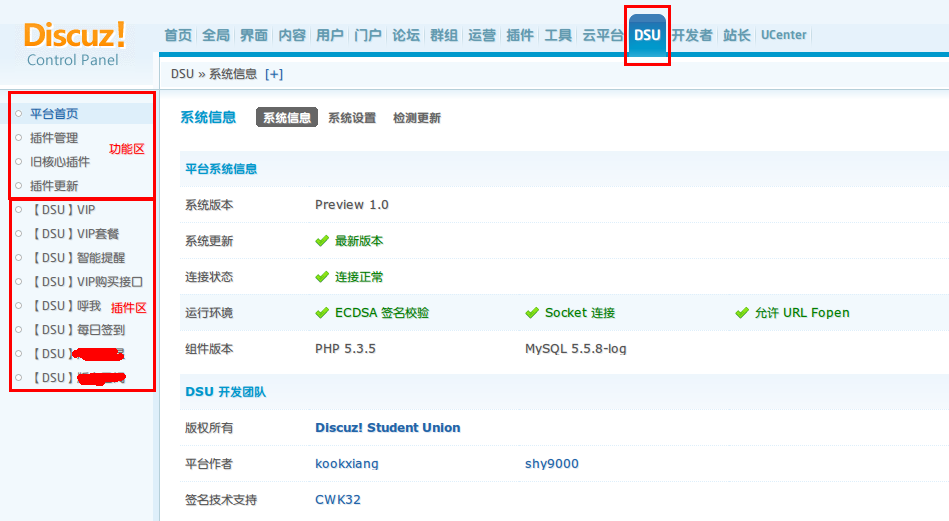The height and width of the screenshot is (521, 949).
Task: Click the 平台作者 row label
Action: pos(209,464)
